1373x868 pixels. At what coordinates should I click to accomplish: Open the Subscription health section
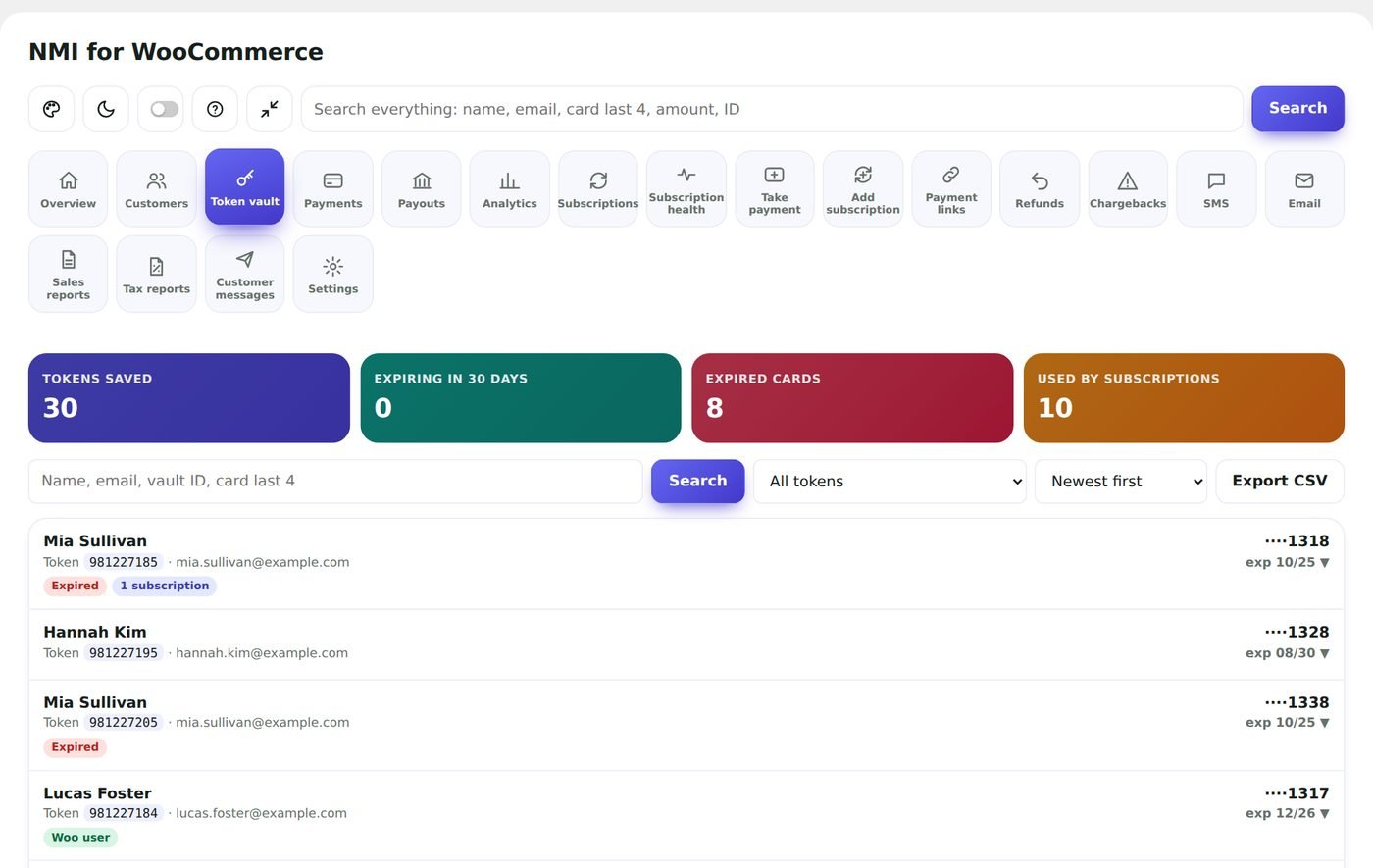pyautogui.click(x=686, y=189)
